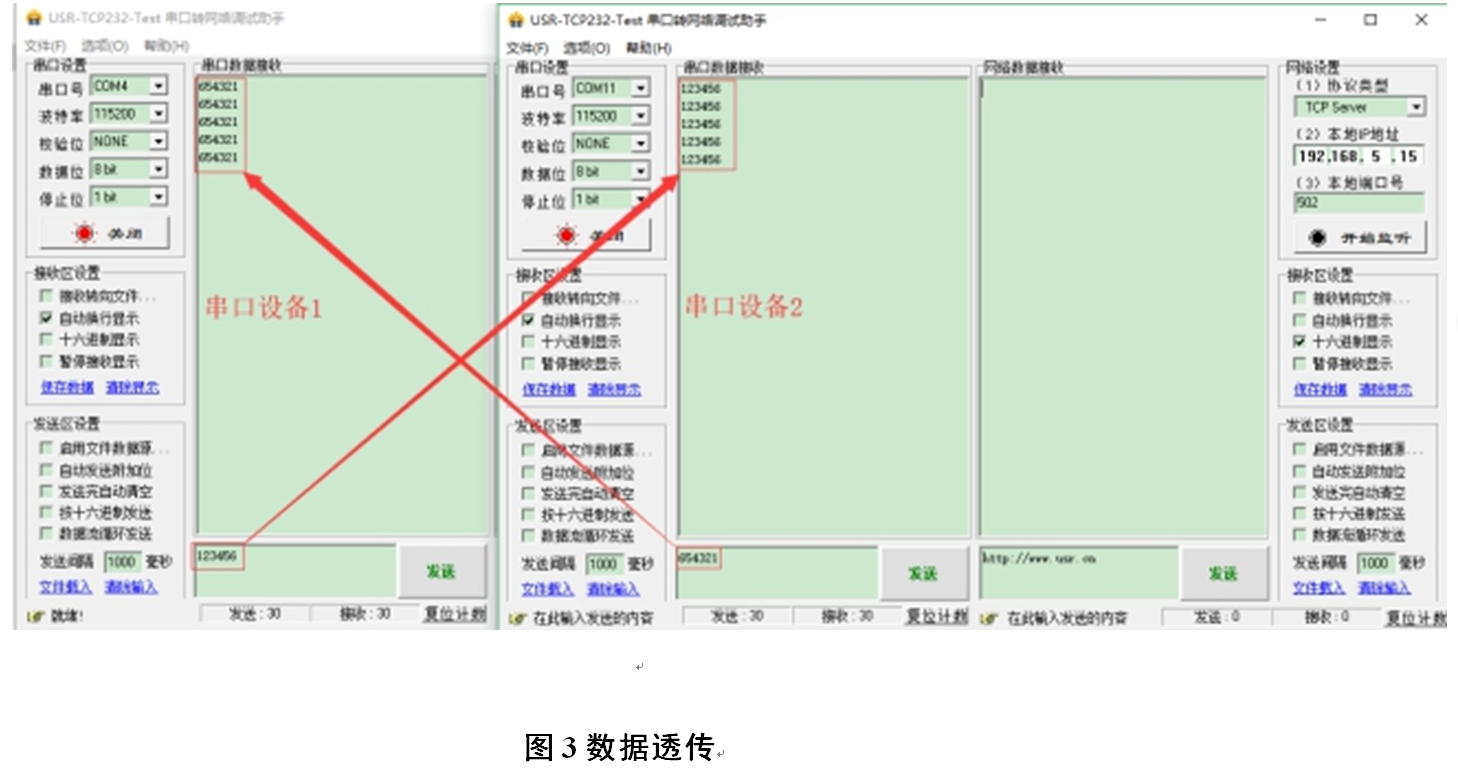Click the red indicator on COM11 close-port button
The image size is (1458, 776).
[567, 236]
